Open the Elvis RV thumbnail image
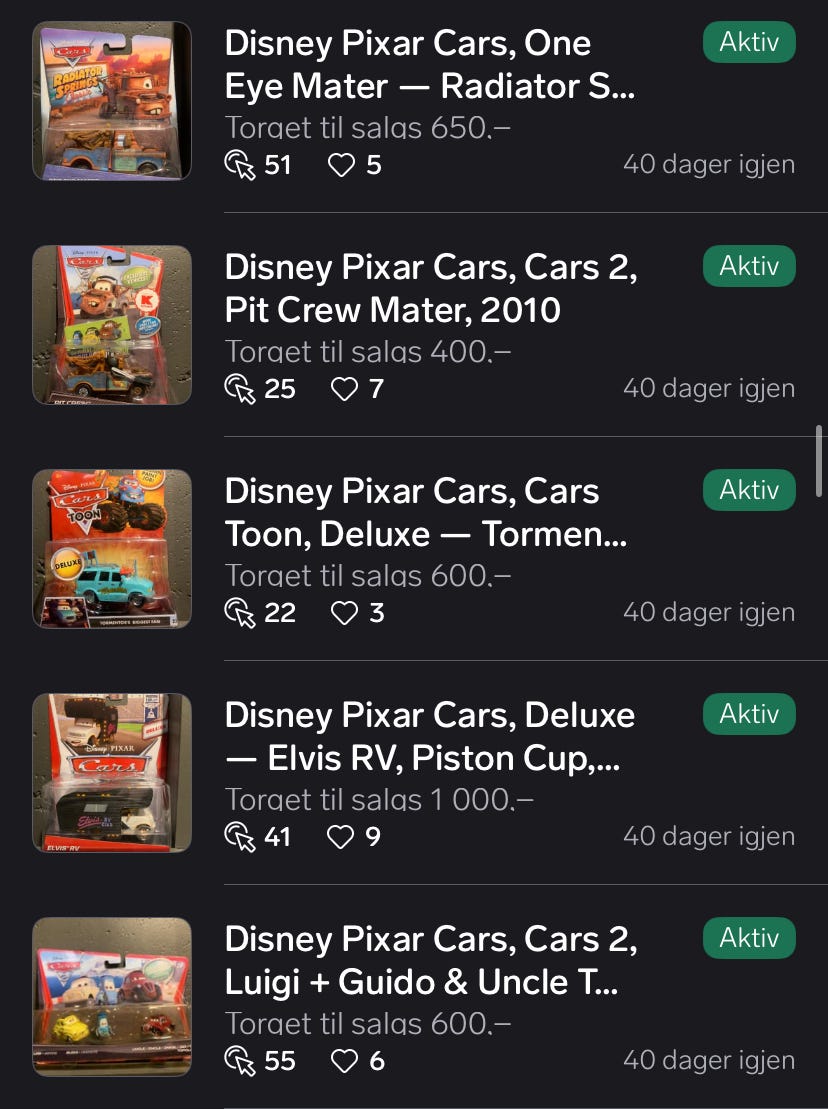The height and width of the screenshot is (1109, 828). (112, 773)
